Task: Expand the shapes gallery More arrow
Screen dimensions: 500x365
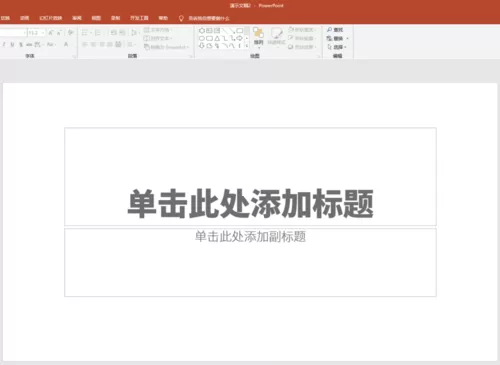Action: pos(247,46)
